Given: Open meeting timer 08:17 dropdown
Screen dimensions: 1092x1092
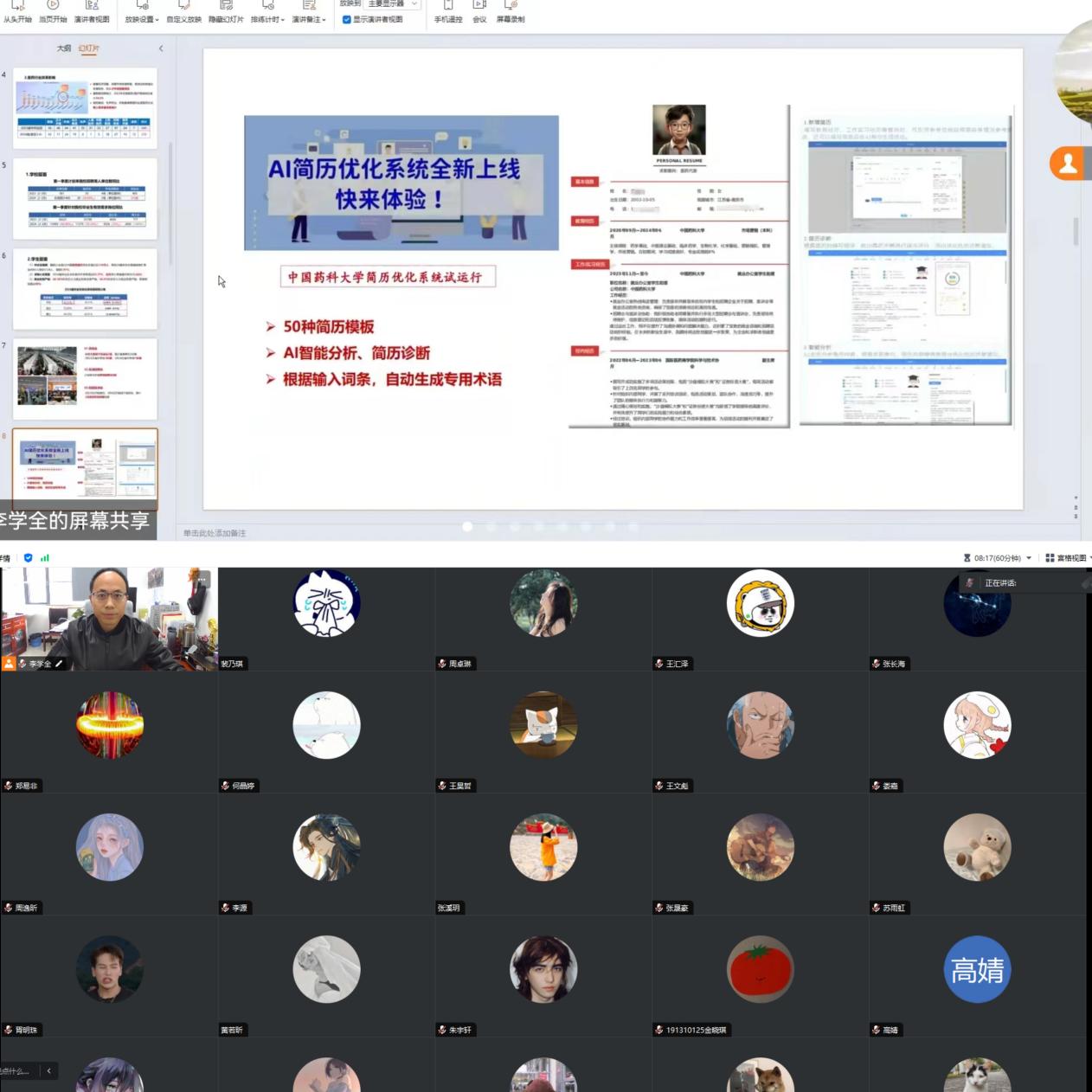Looking at the screenshot, I should 1029,558.
